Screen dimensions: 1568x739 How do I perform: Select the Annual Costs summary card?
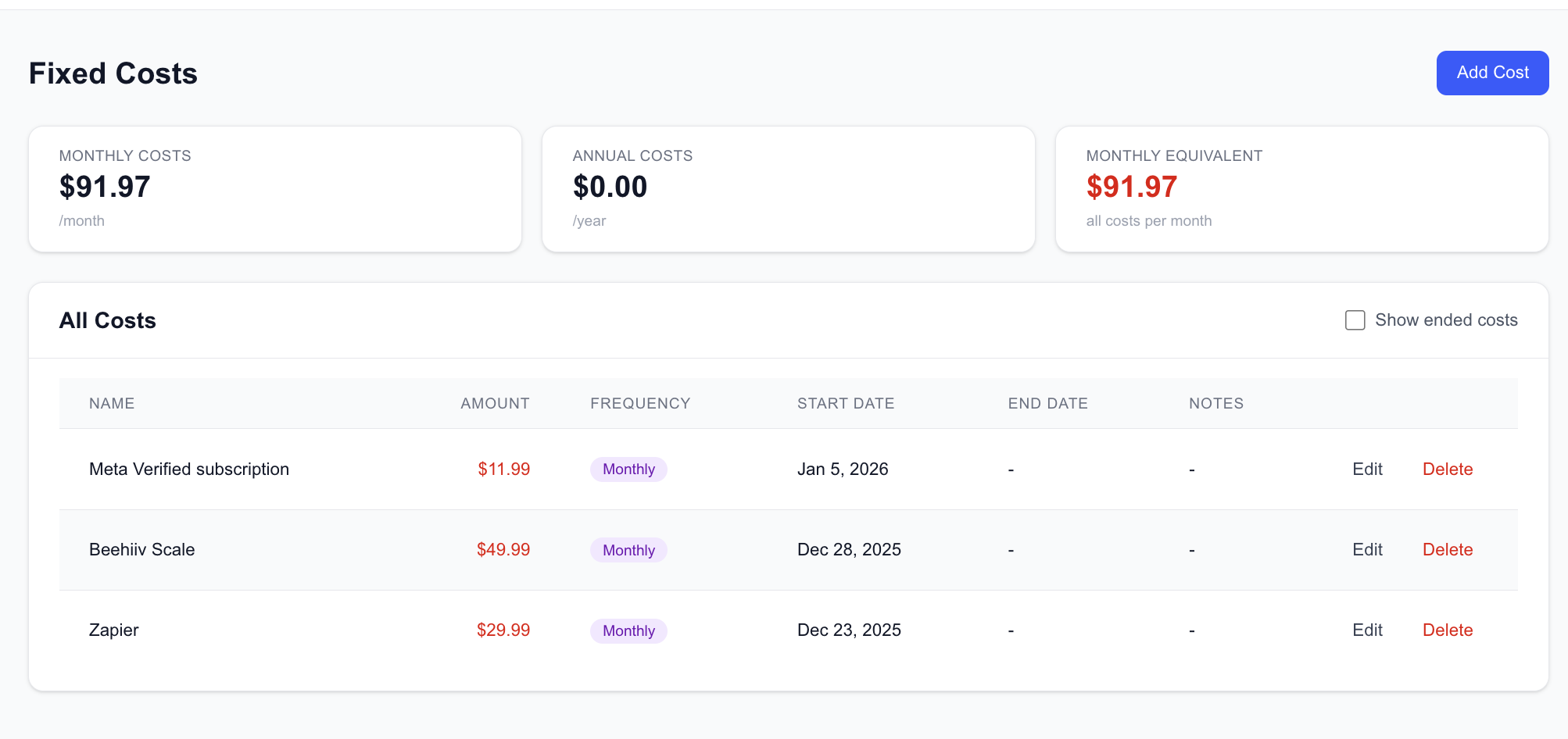click(789, 188)
